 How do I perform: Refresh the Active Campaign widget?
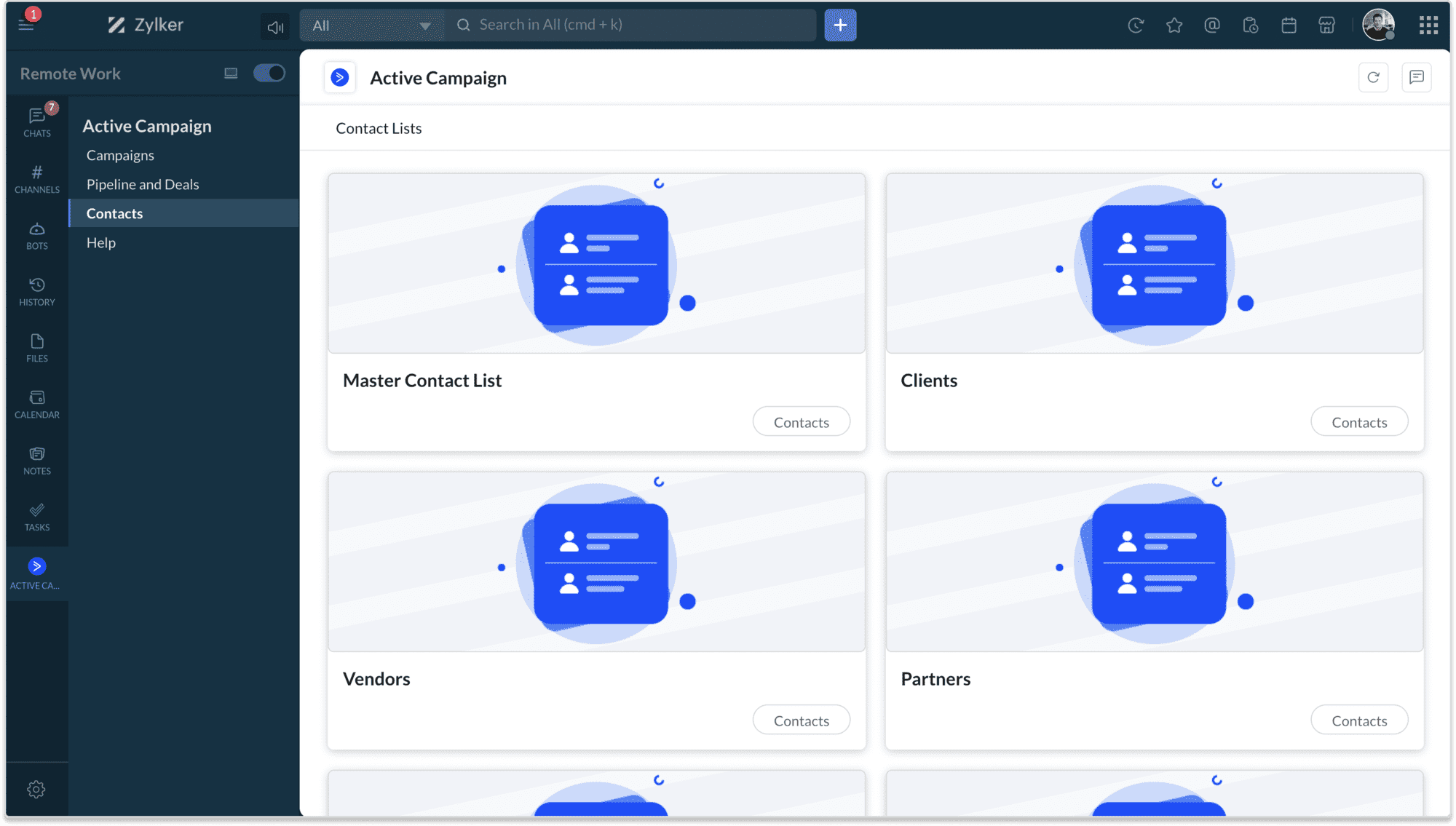pyautogui.click(x=1373, y=78)
